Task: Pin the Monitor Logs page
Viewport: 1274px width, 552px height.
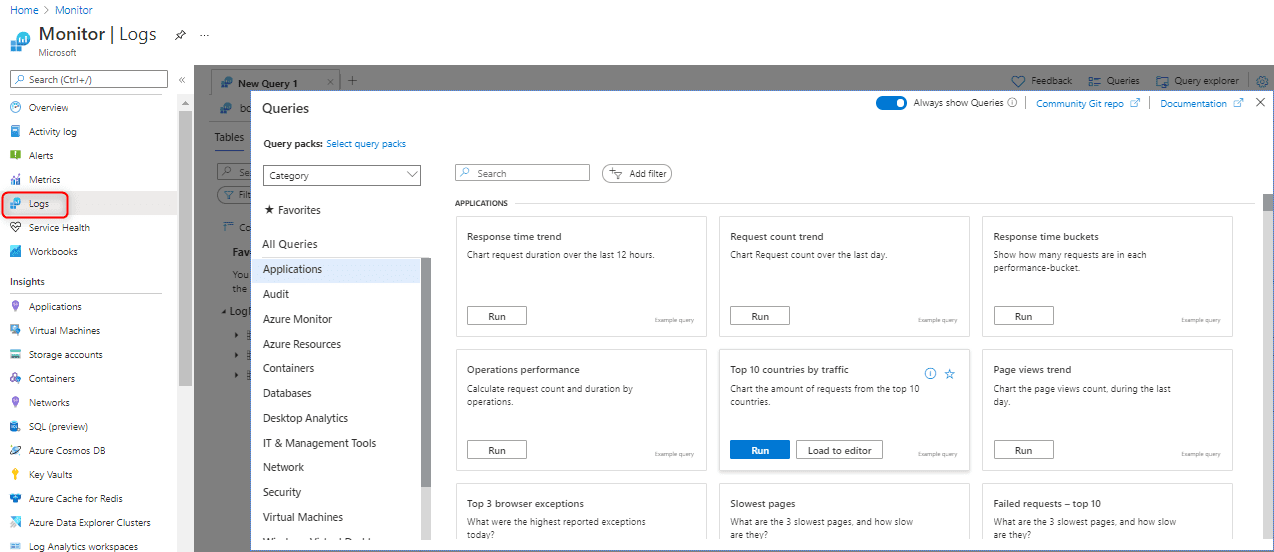Action: 180,34
